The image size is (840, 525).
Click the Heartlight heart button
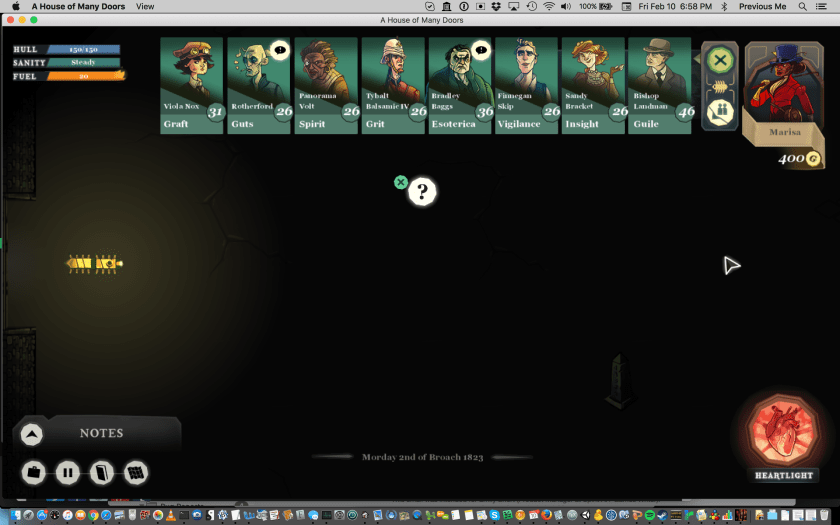784,431
